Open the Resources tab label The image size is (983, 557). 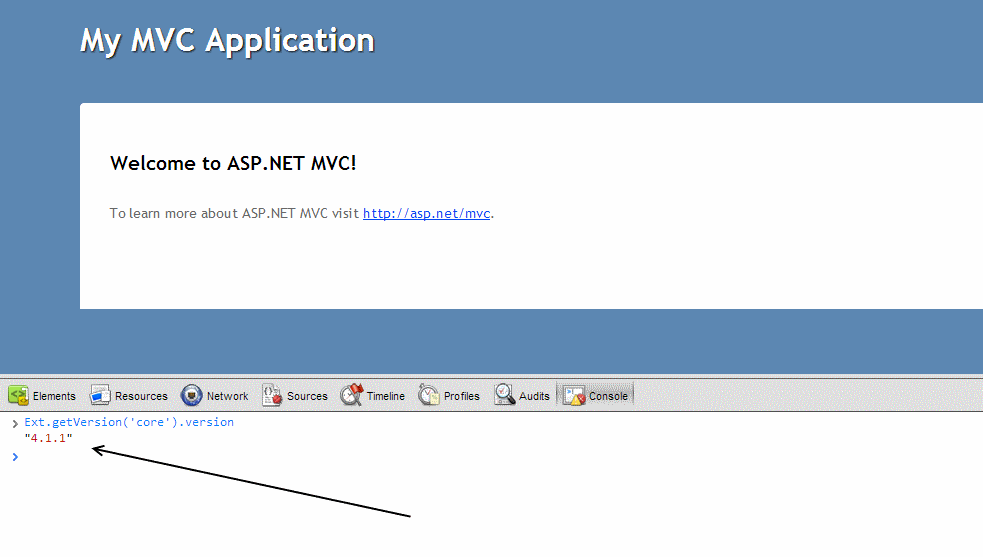[141, 396]
